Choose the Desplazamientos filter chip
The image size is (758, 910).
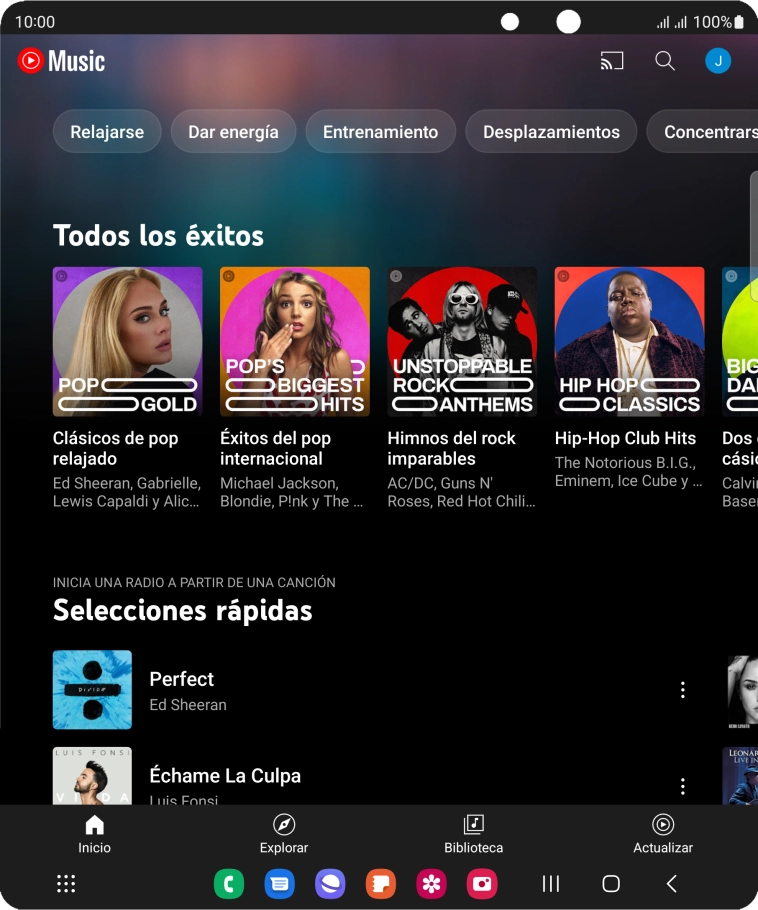click(x=551, y=132)
